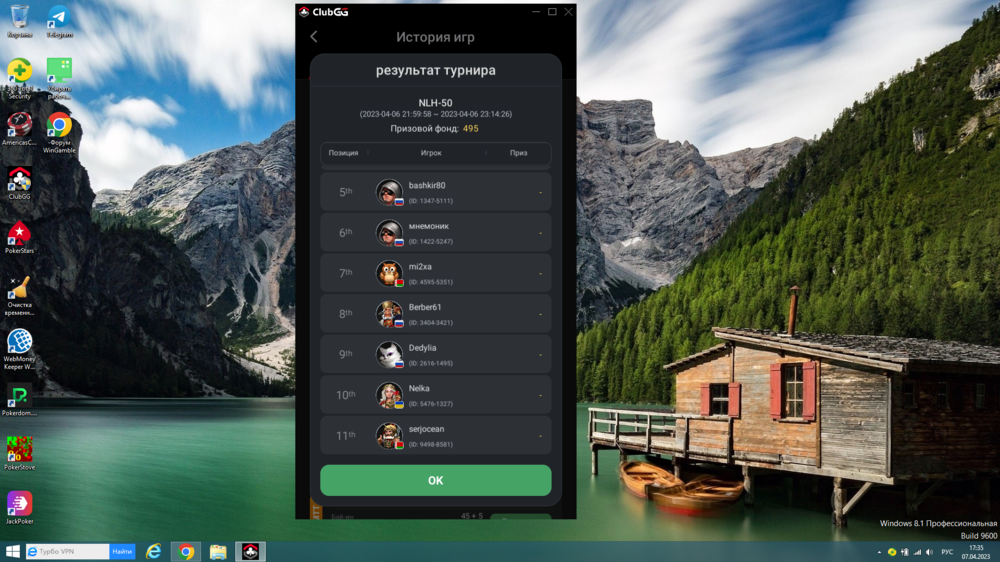Switch the РУС keyboard language indicator
Screen dimensions: 1000x562
[947, 552]
